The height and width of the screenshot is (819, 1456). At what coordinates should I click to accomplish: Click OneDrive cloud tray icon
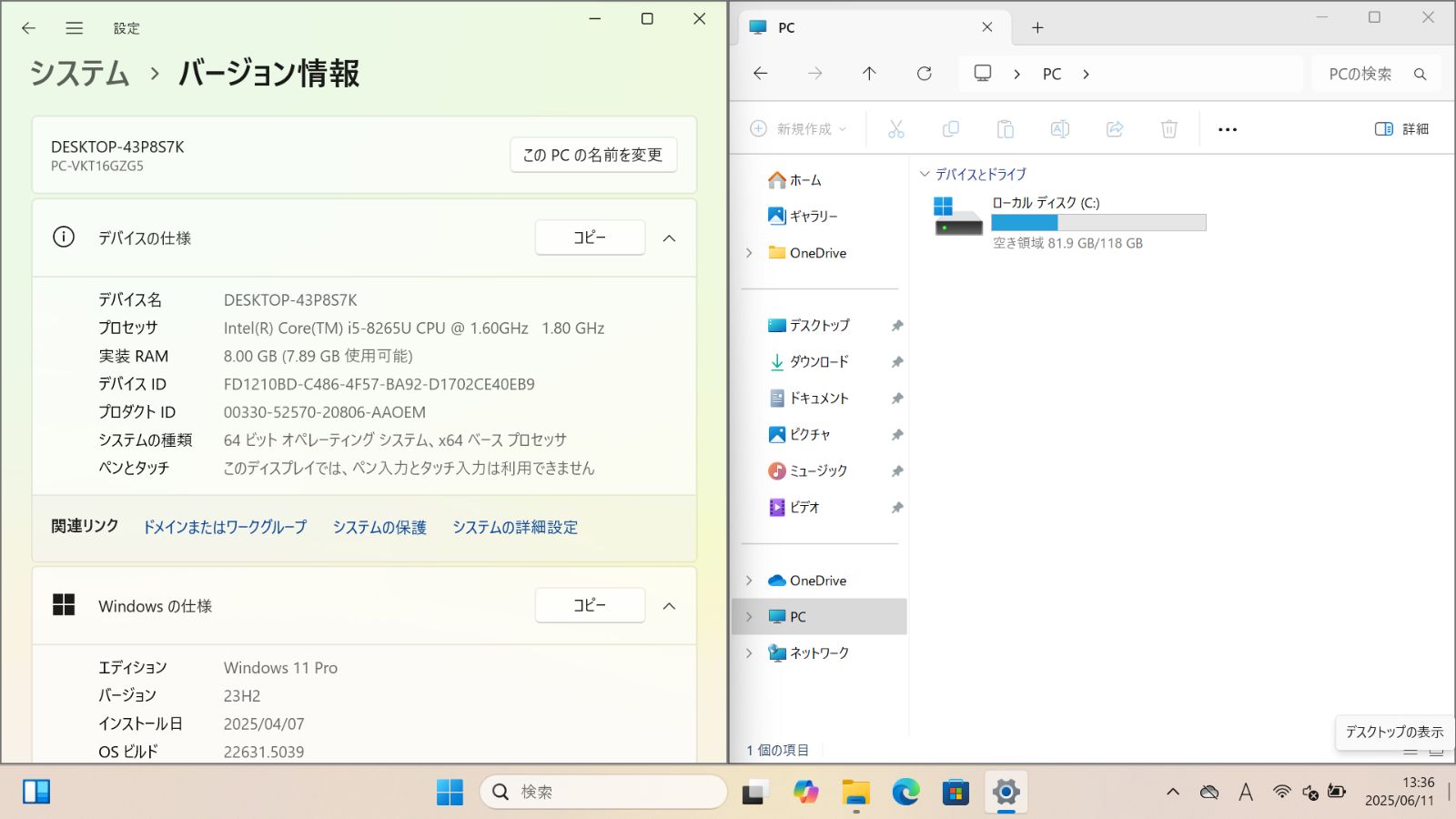(1209, 792)
